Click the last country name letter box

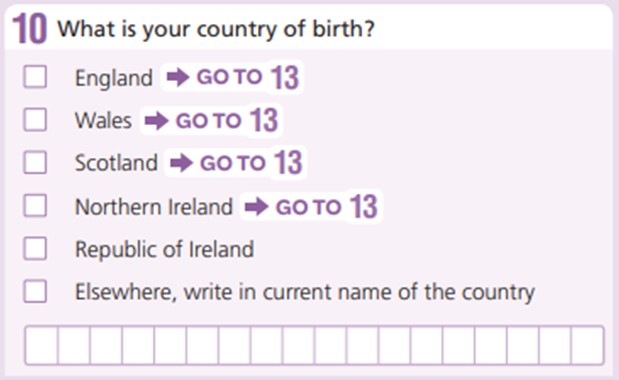point(587,345)
